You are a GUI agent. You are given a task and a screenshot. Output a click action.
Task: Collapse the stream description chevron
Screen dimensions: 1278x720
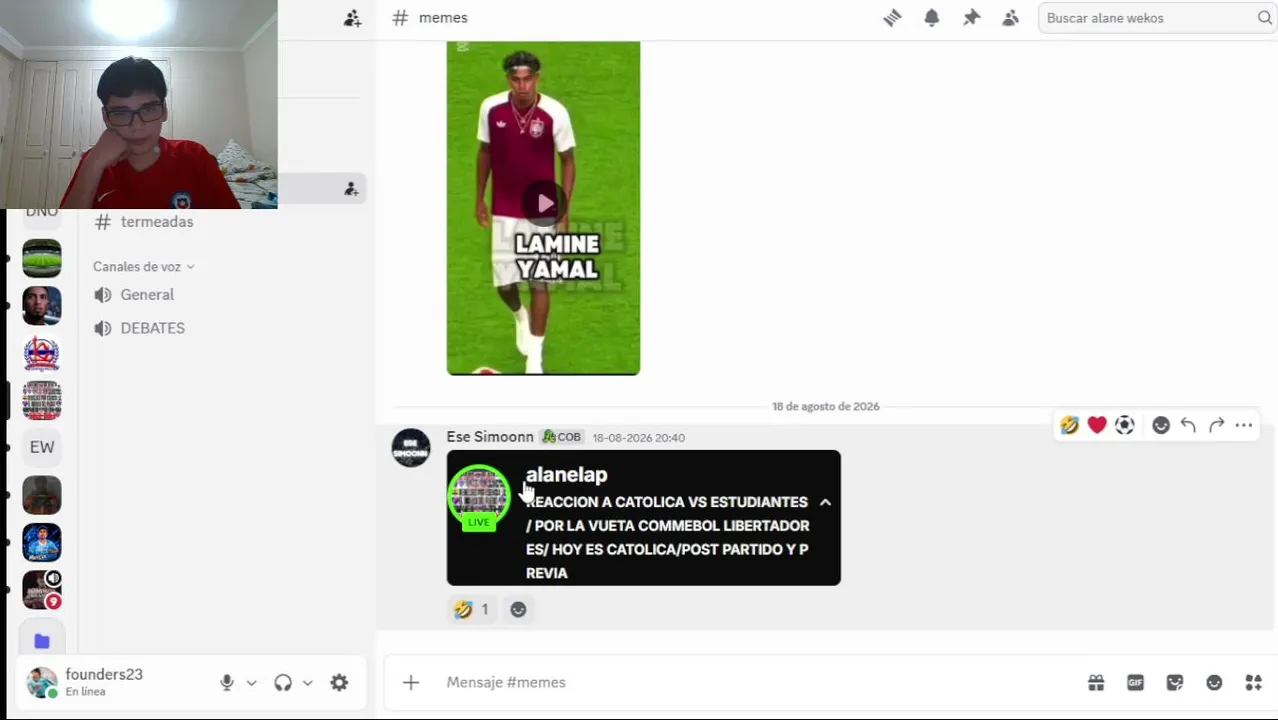825,502
